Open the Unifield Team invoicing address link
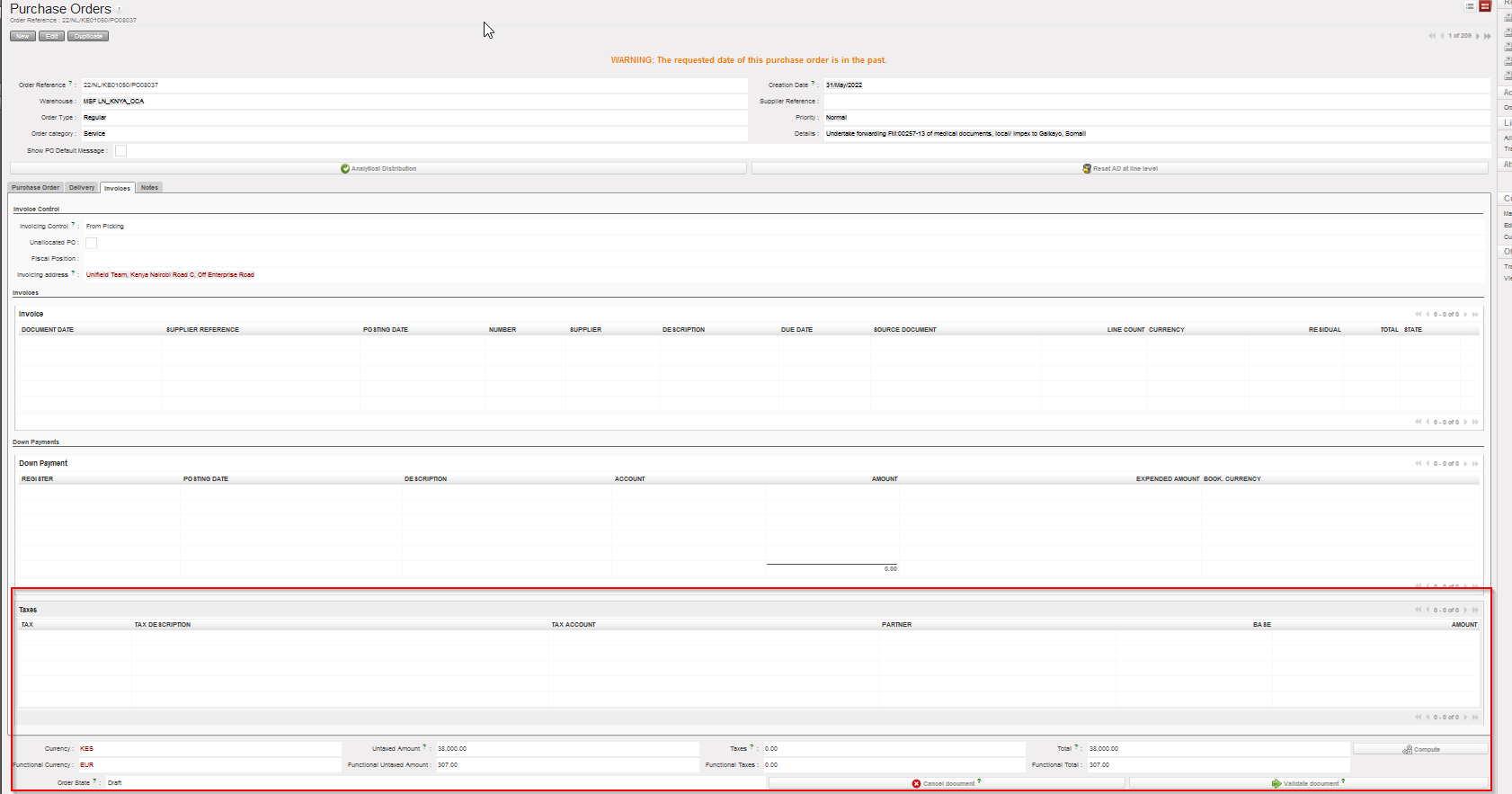1512x794 pixels. pos(170,275)
